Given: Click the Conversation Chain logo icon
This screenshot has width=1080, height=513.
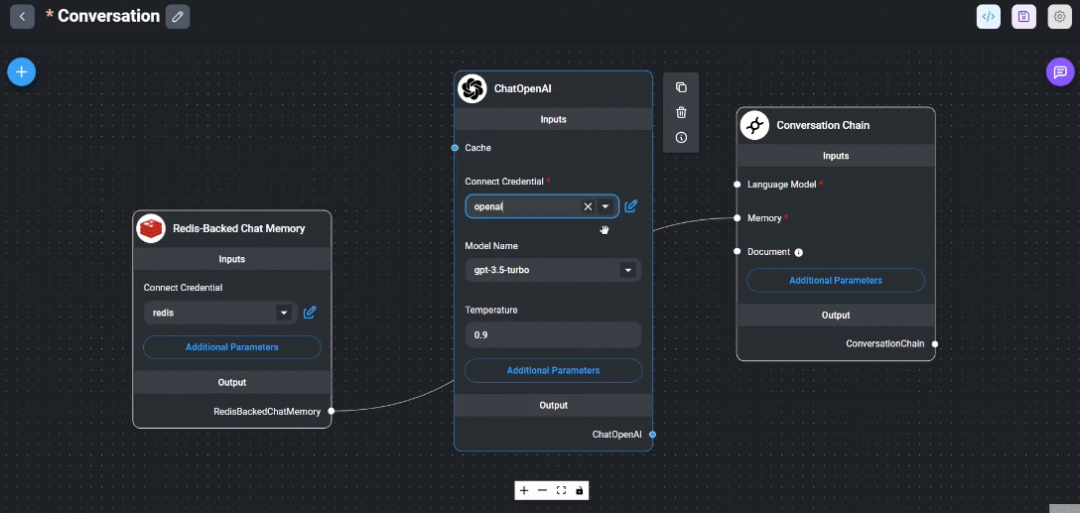Looking at the screenshot, I should [754, 125].
